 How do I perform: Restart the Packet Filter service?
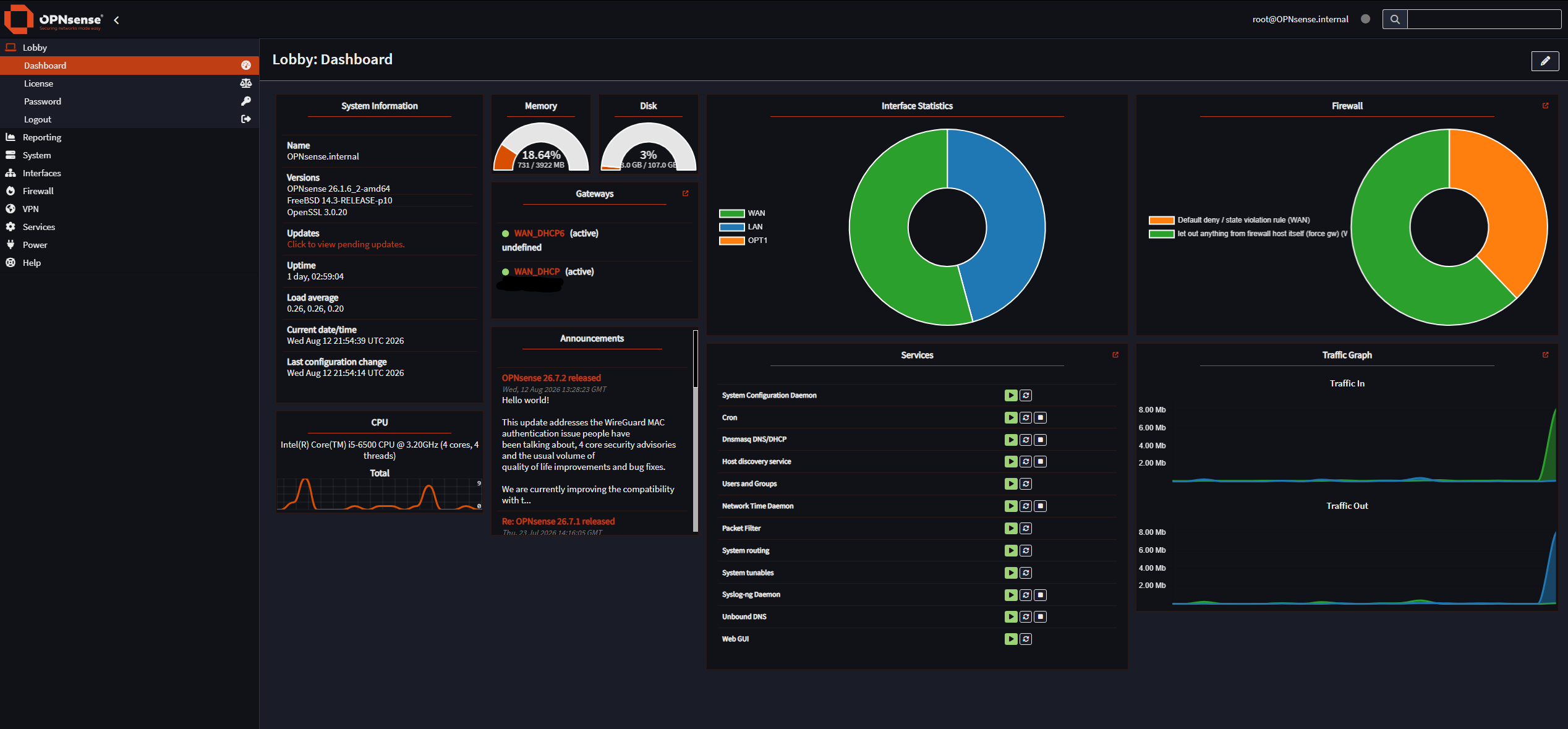pyautogui.click(x=1026, y=529)
